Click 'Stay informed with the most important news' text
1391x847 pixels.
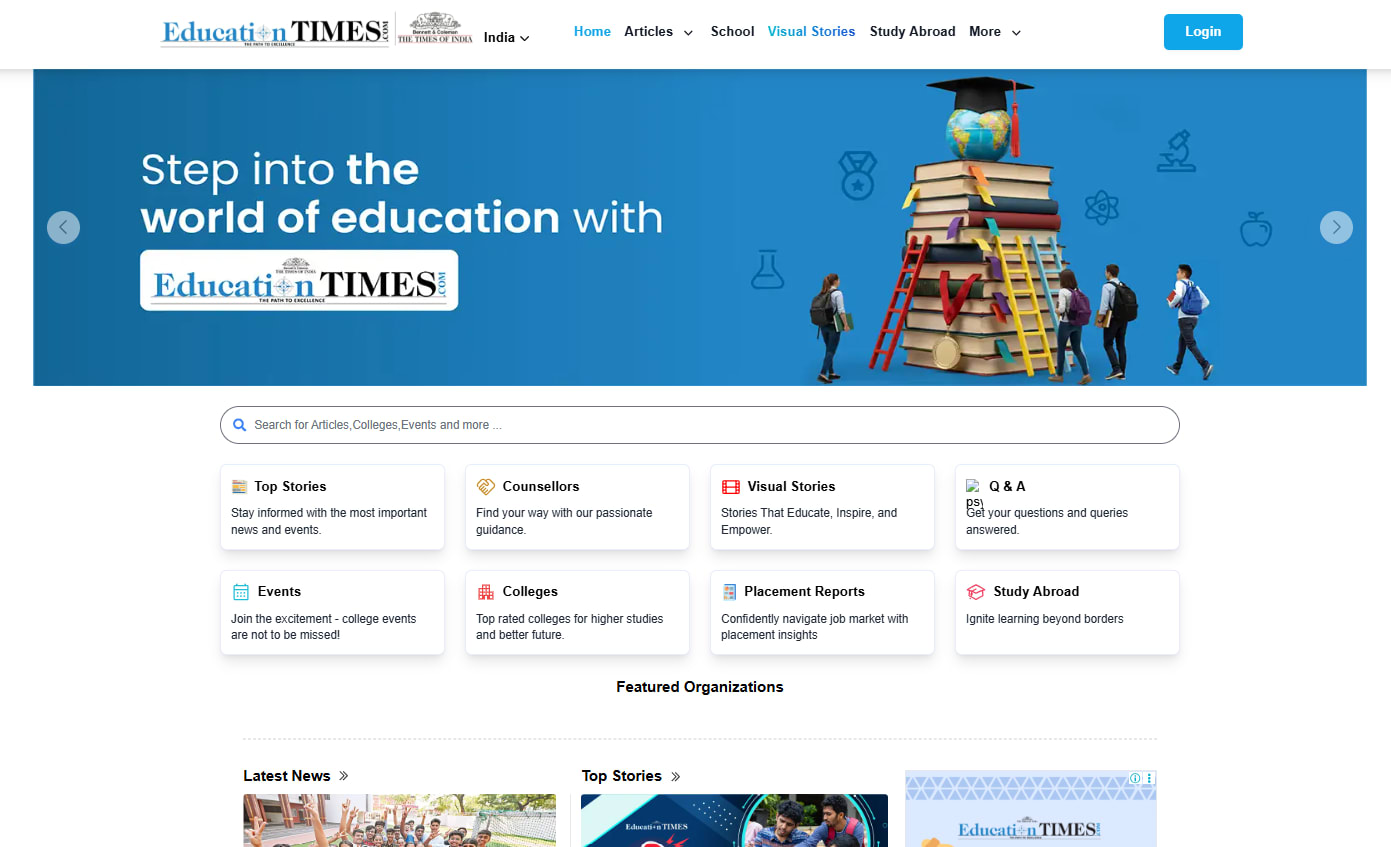coord(329,521)
